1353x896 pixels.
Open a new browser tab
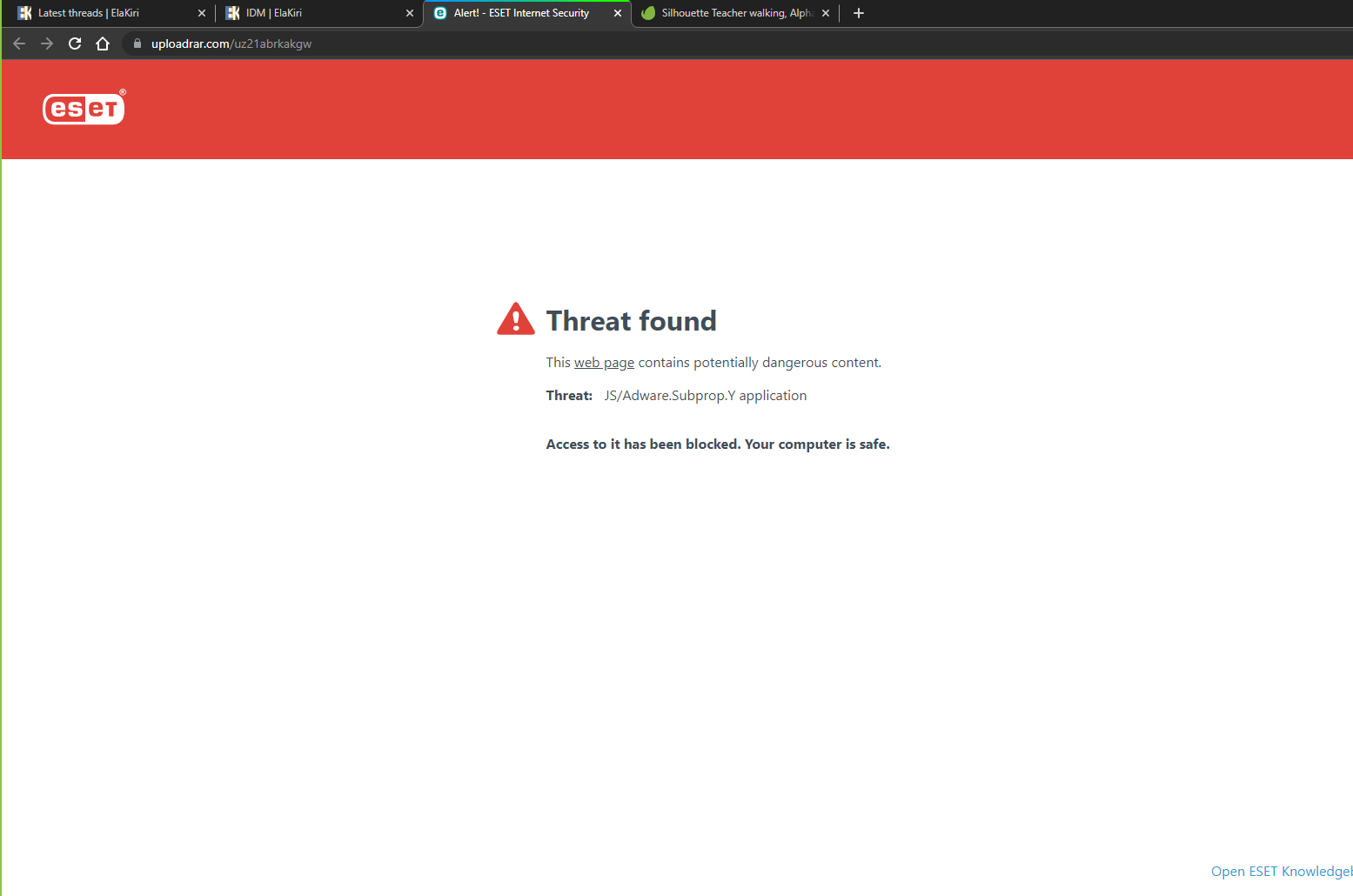[859, 13]
